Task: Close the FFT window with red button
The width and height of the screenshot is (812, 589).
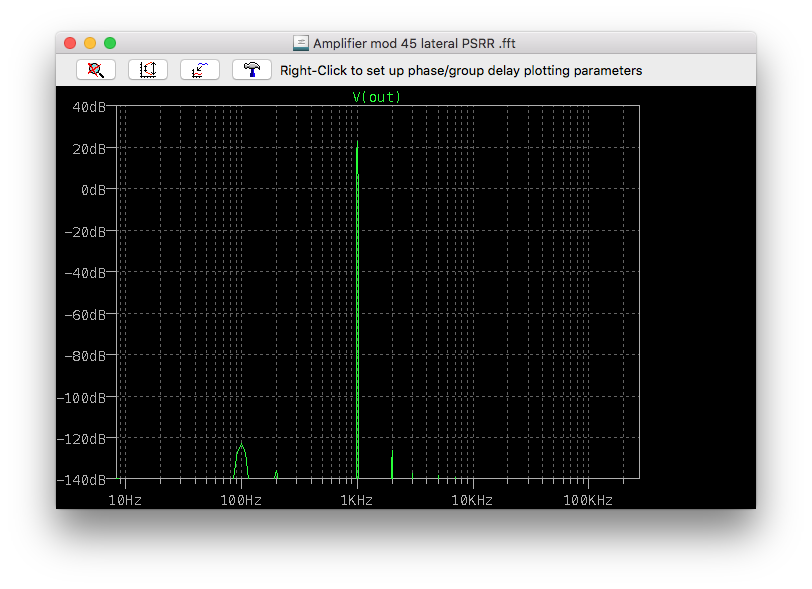Action: point(70,43)
